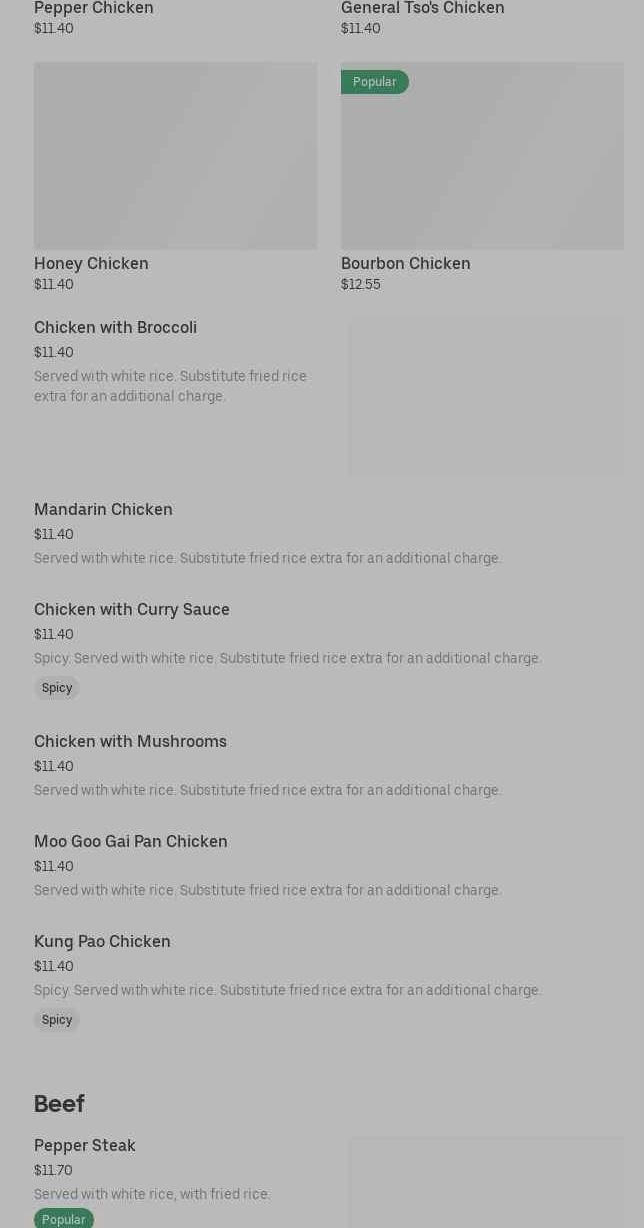The height and width of the screenshot is (1228, 644).
Task: Open General Tso's Chicken item
Action: [x=422, y=9]
